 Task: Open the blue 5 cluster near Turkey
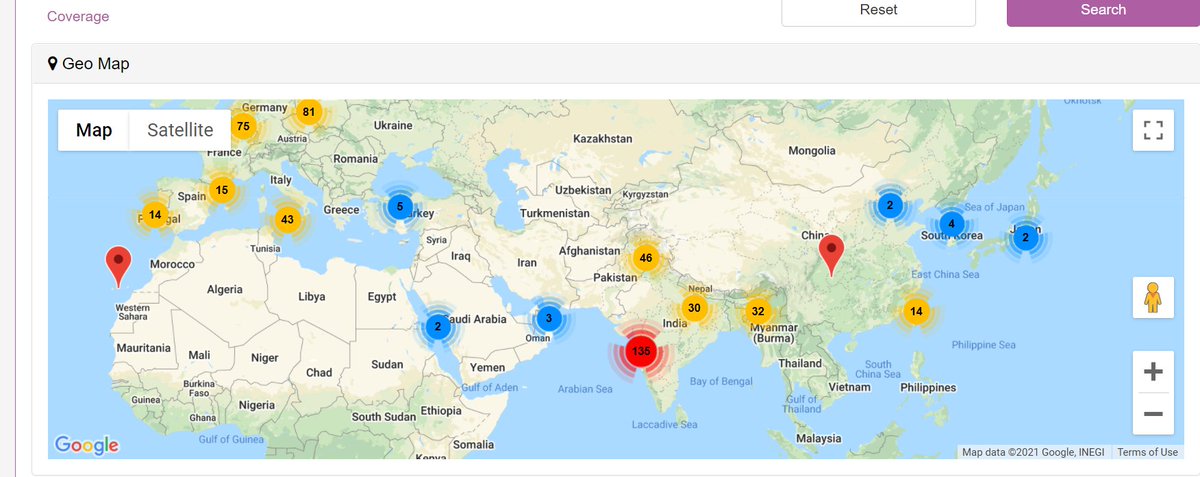point(399,207)
